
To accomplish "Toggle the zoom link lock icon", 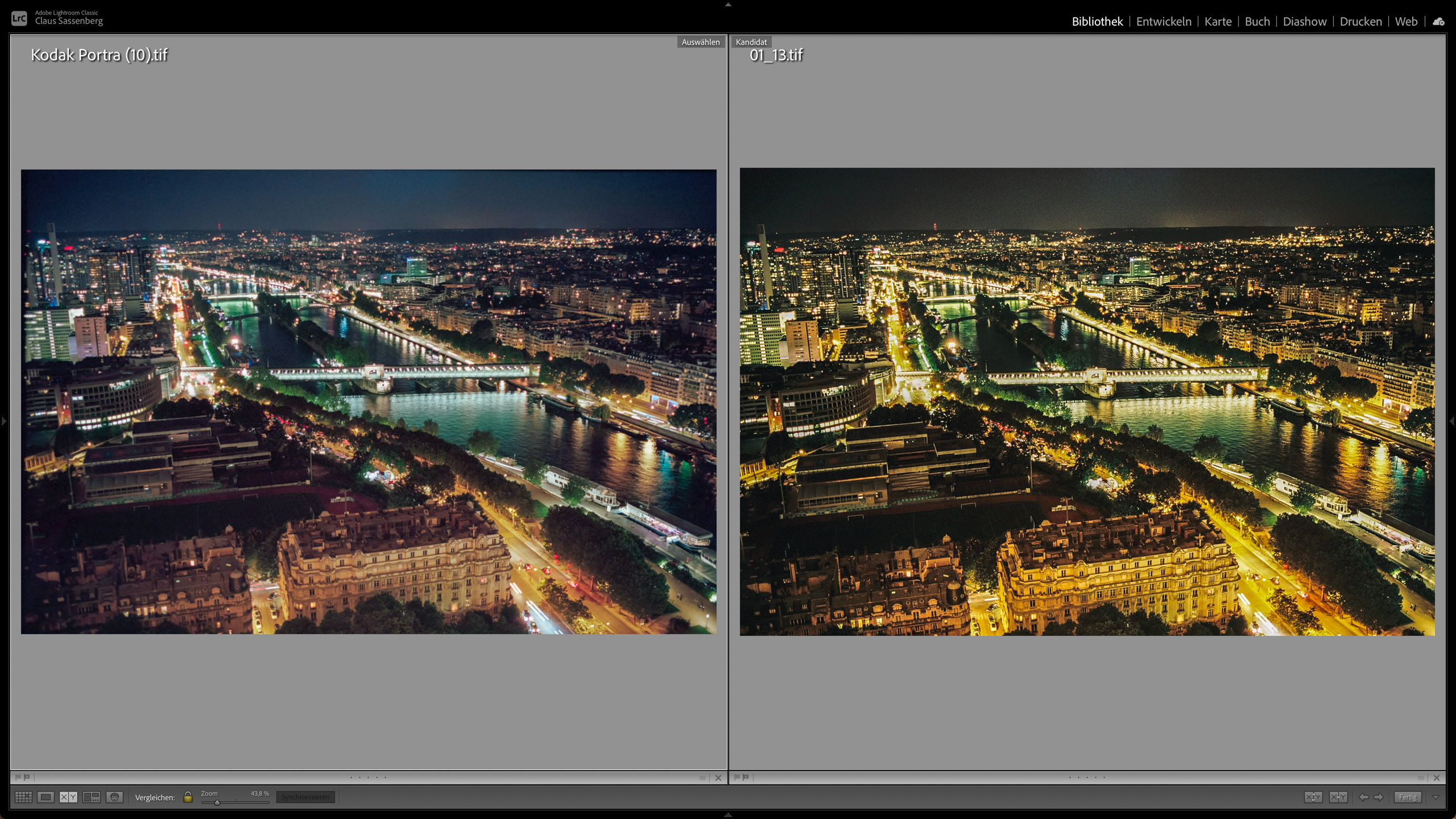I will coord(188,797).
